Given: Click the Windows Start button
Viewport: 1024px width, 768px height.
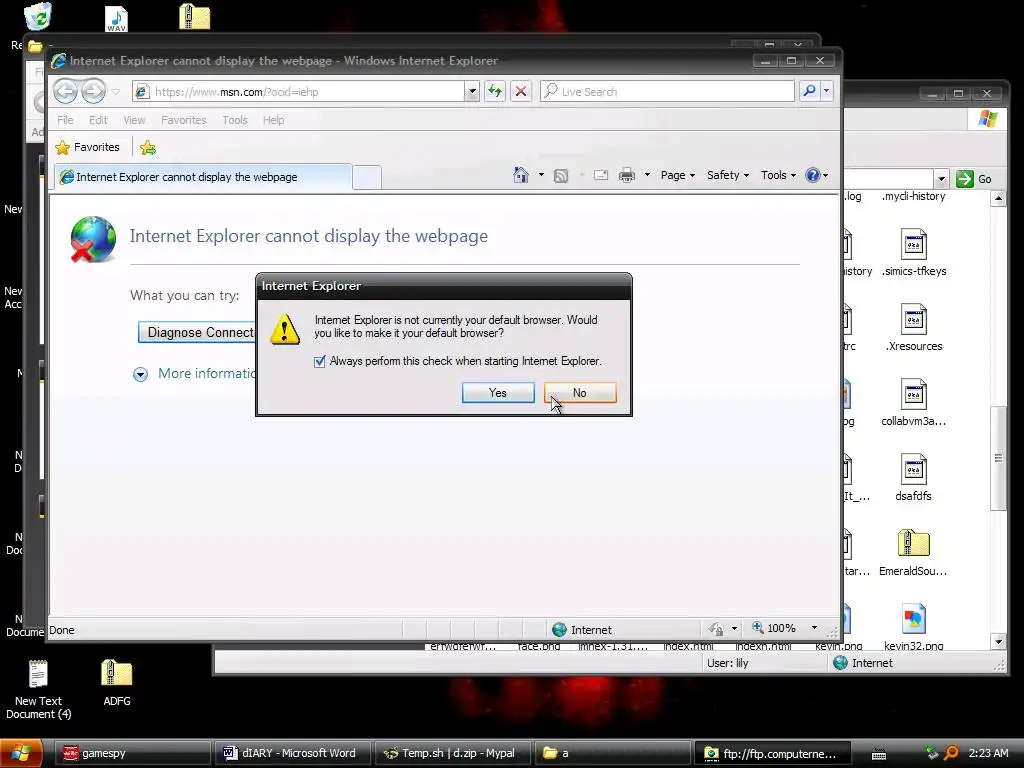Looking at the screenshot, I should 22,753.
